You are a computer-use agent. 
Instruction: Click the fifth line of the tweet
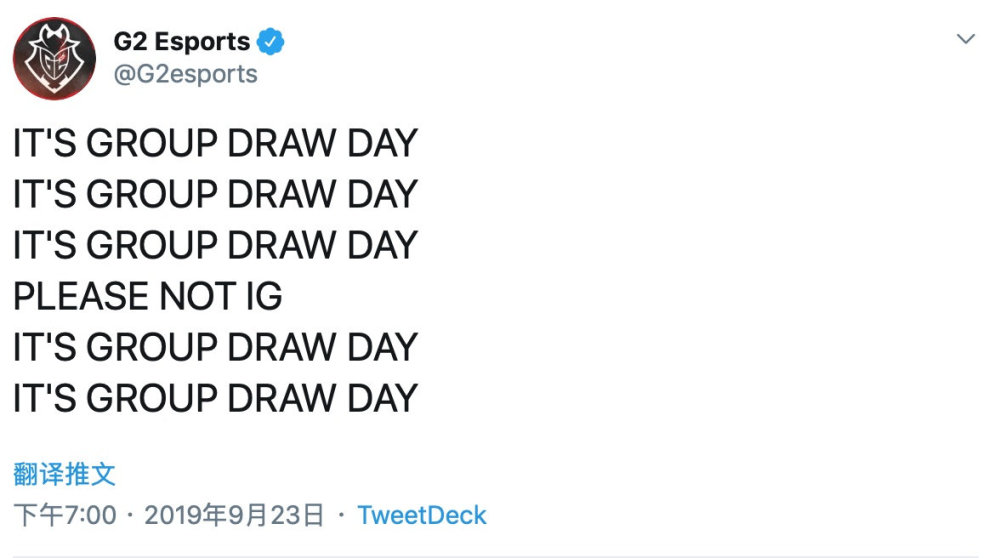(215, 347)
